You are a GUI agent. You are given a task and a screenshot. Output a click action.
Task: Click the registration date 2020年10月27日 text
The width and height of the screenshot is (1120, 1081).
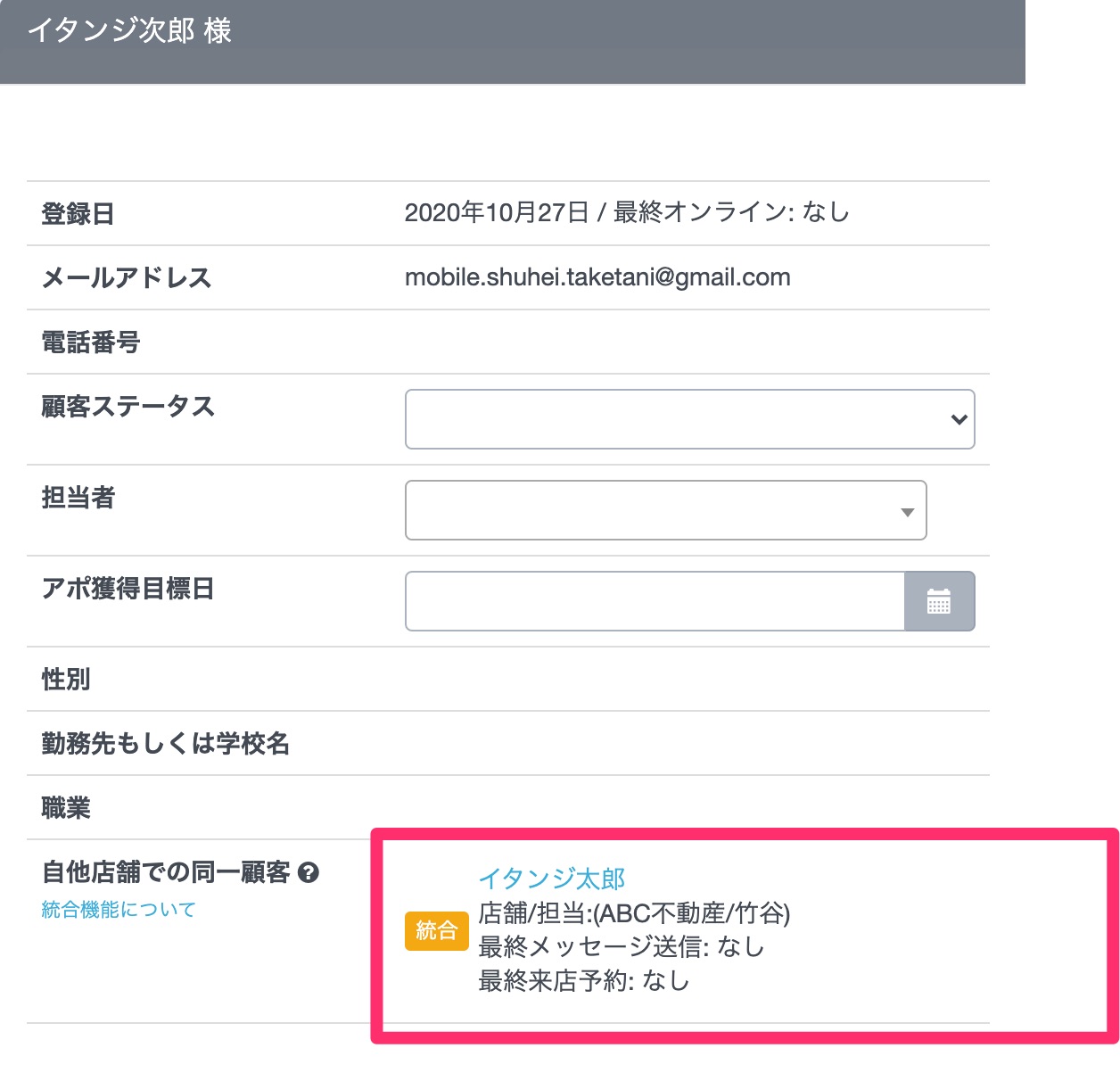coord(497,212)
